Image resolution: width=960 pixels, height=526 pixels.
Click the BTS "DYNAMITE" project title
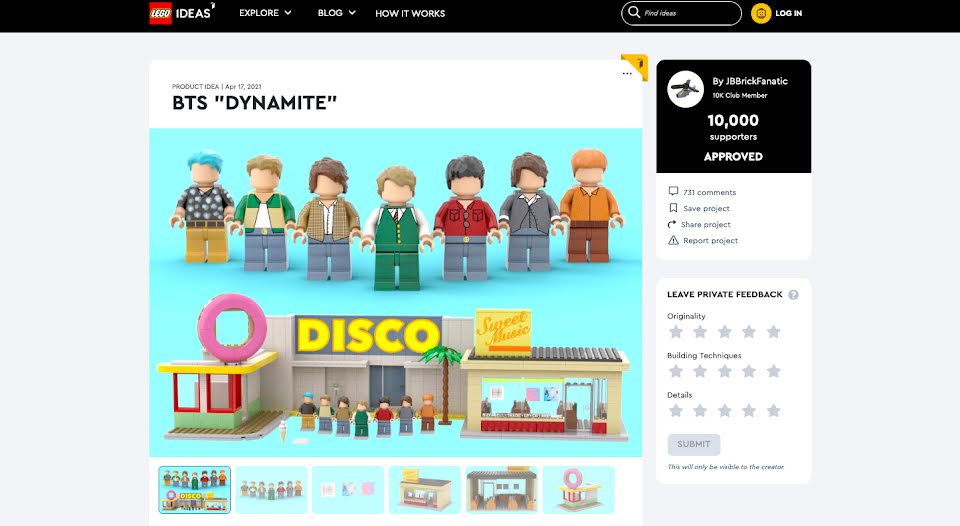coord(255,103)
